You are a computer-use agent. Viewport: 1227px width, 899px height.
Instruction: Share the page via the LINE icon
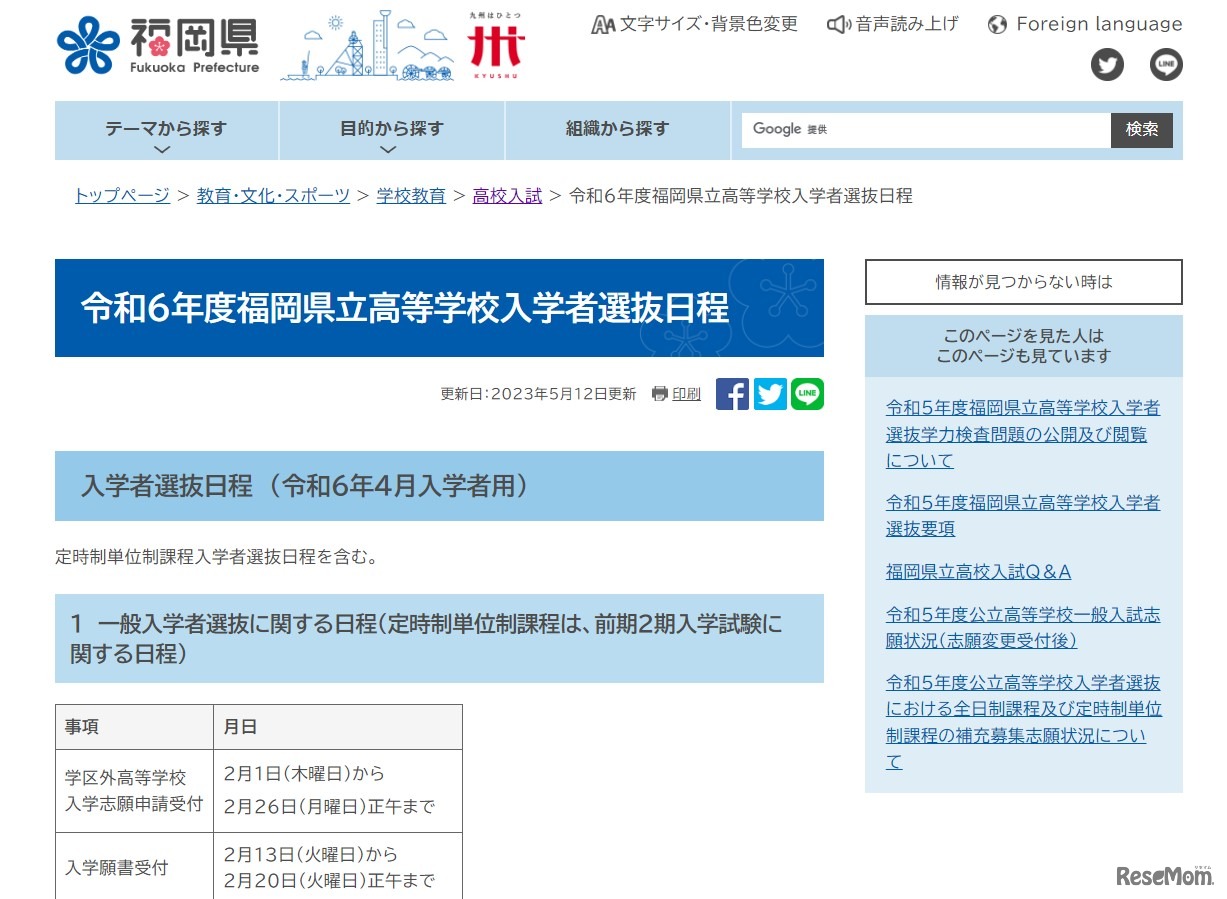point(807,394)
